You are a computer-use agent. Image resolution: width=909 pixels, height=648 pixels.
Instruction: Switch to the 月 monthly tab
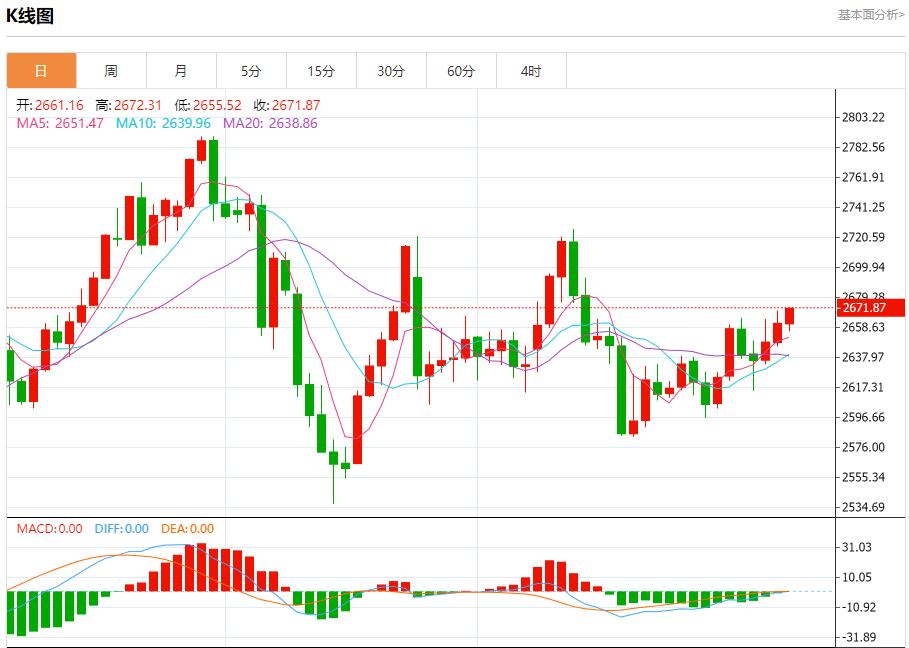[181, 71]
